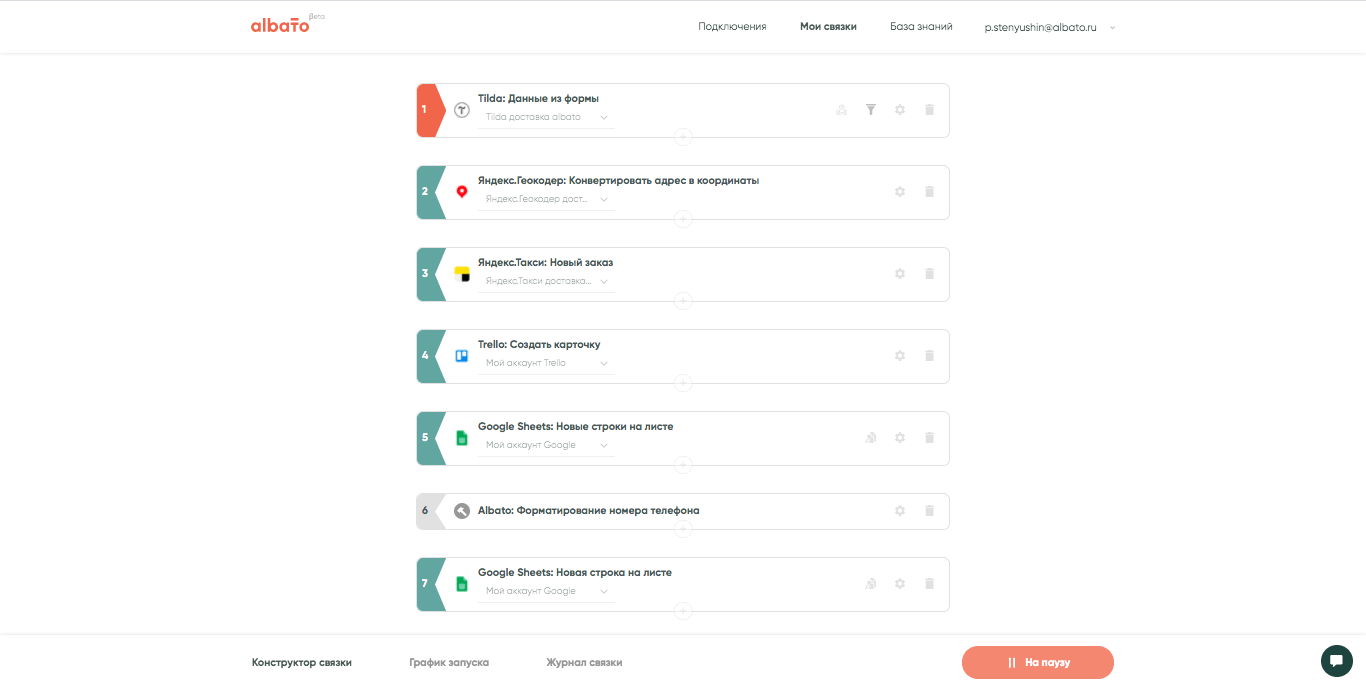Add a step below the Tilda step
The height and width of the screenshot is (690, 1366).
683,137
